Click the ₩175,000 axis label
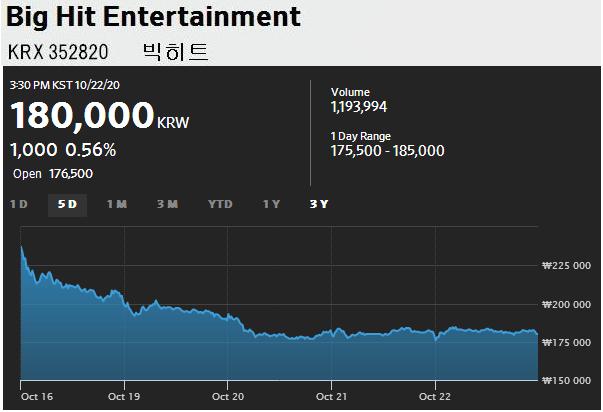 567,342
